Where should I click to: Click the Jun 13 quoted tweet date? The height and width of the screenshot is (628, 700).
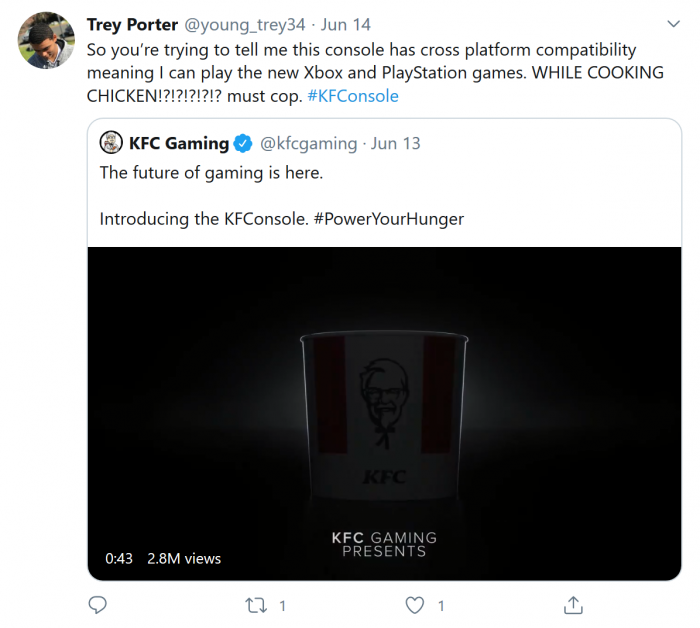[x=396, y=144]
